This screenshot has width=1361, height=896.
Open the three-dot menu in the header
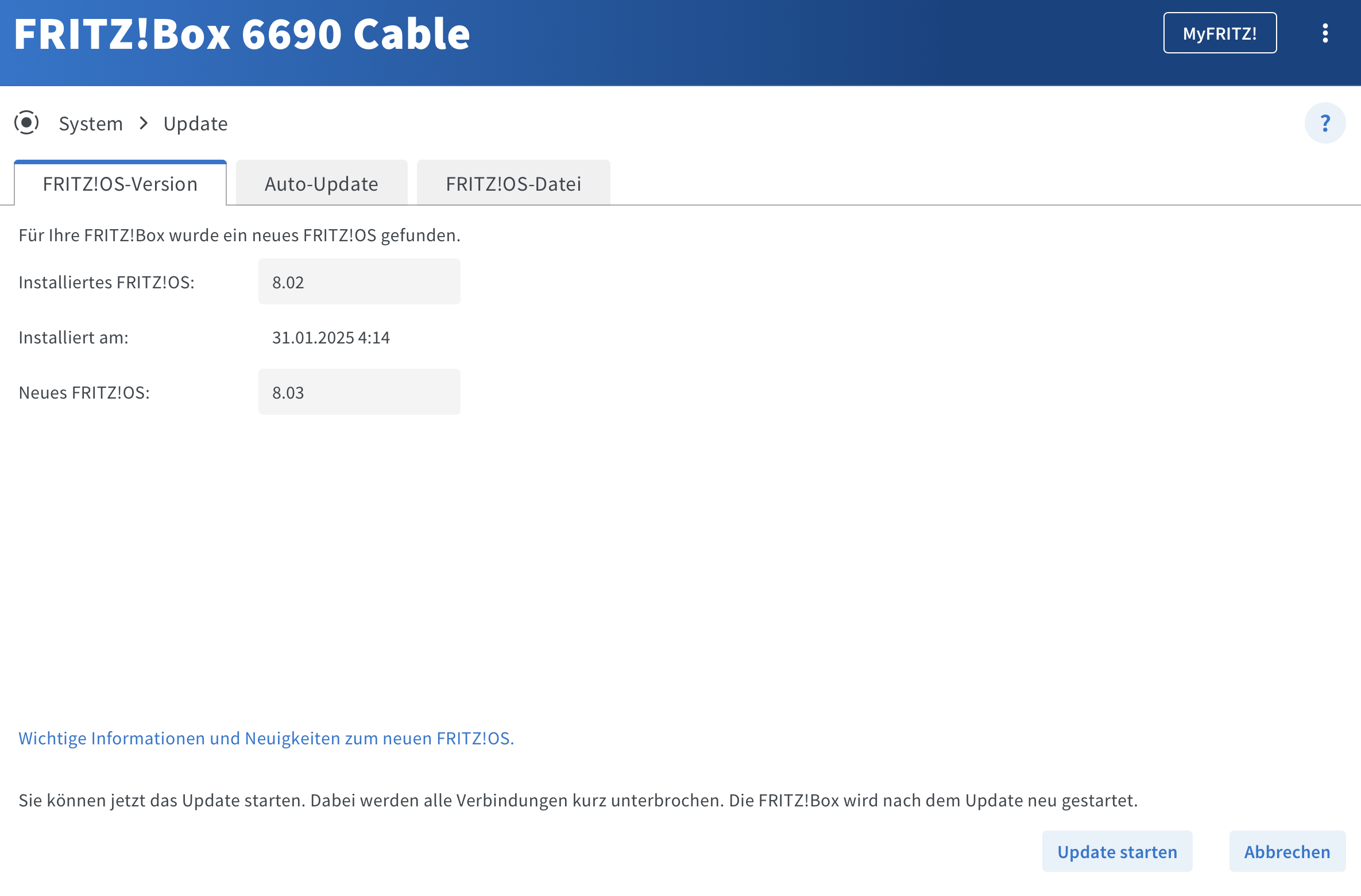pyautogui.click(x=1325, y=33)
